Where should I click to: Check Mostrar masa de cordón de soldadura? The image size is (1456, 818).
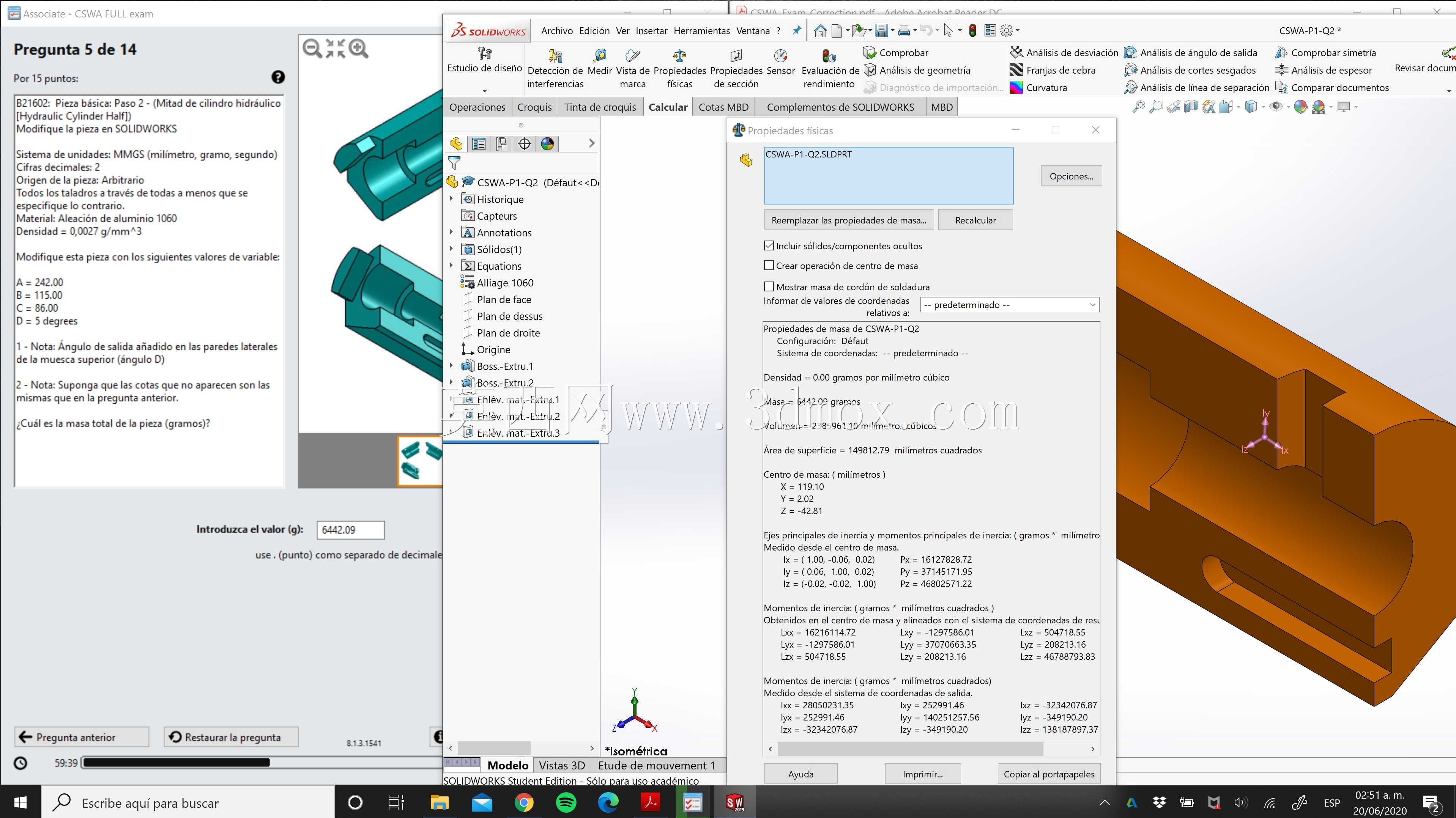pos(769,286)
